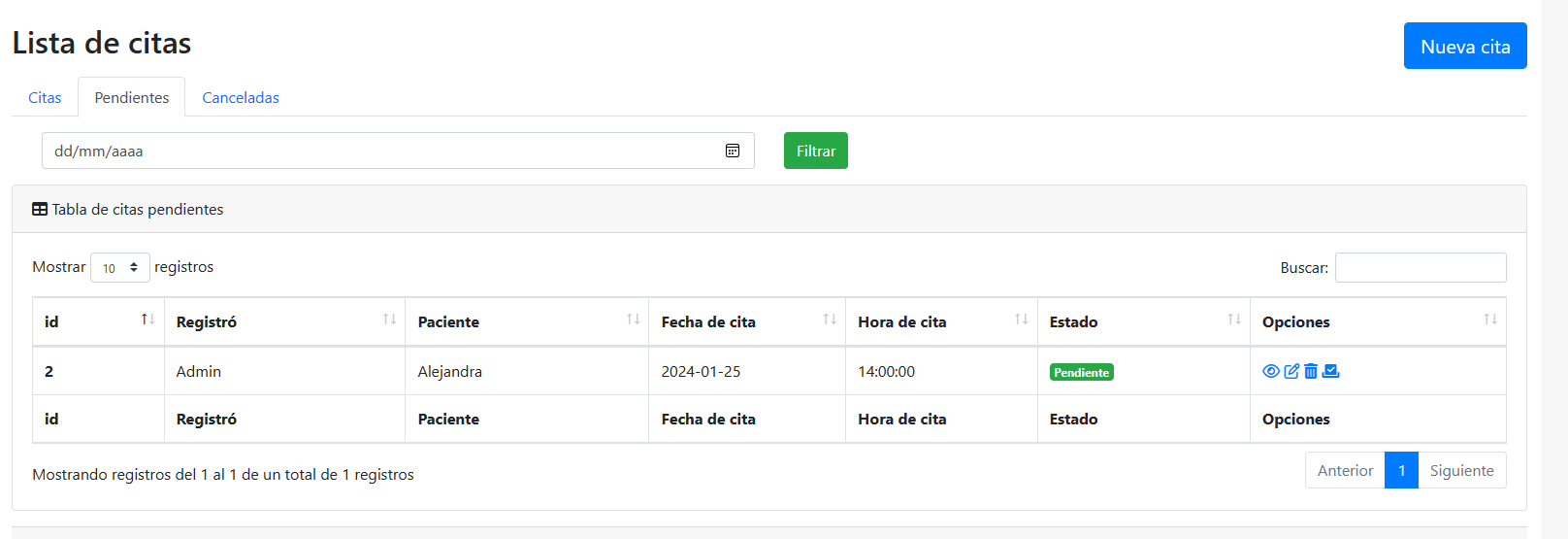Open the Mostrar registros count dropdown
Viewport: 1568px width, 539px height.
(x=120, y=268)
